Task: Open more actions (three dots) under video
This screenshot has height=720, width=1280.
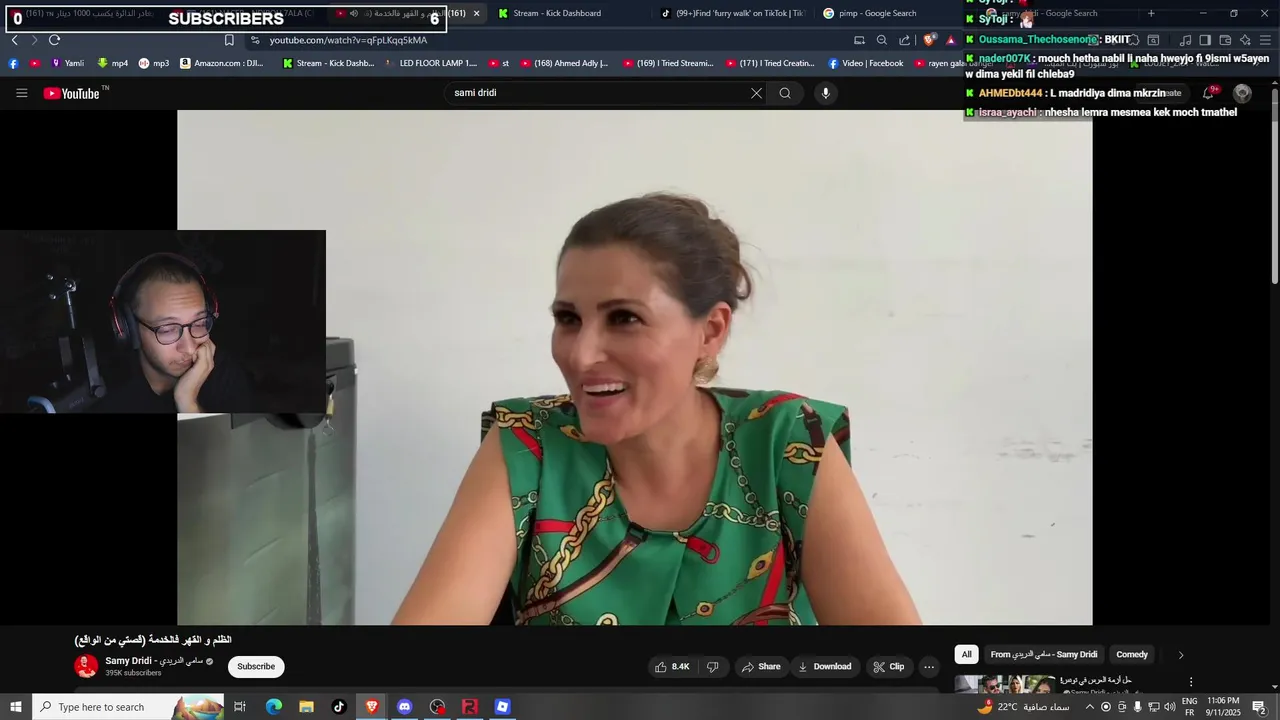Action: tap(929, 667)
